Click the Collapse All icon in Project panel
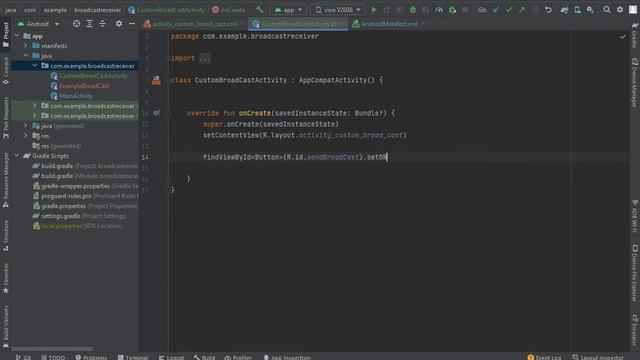640x360 pixels. 102,24
